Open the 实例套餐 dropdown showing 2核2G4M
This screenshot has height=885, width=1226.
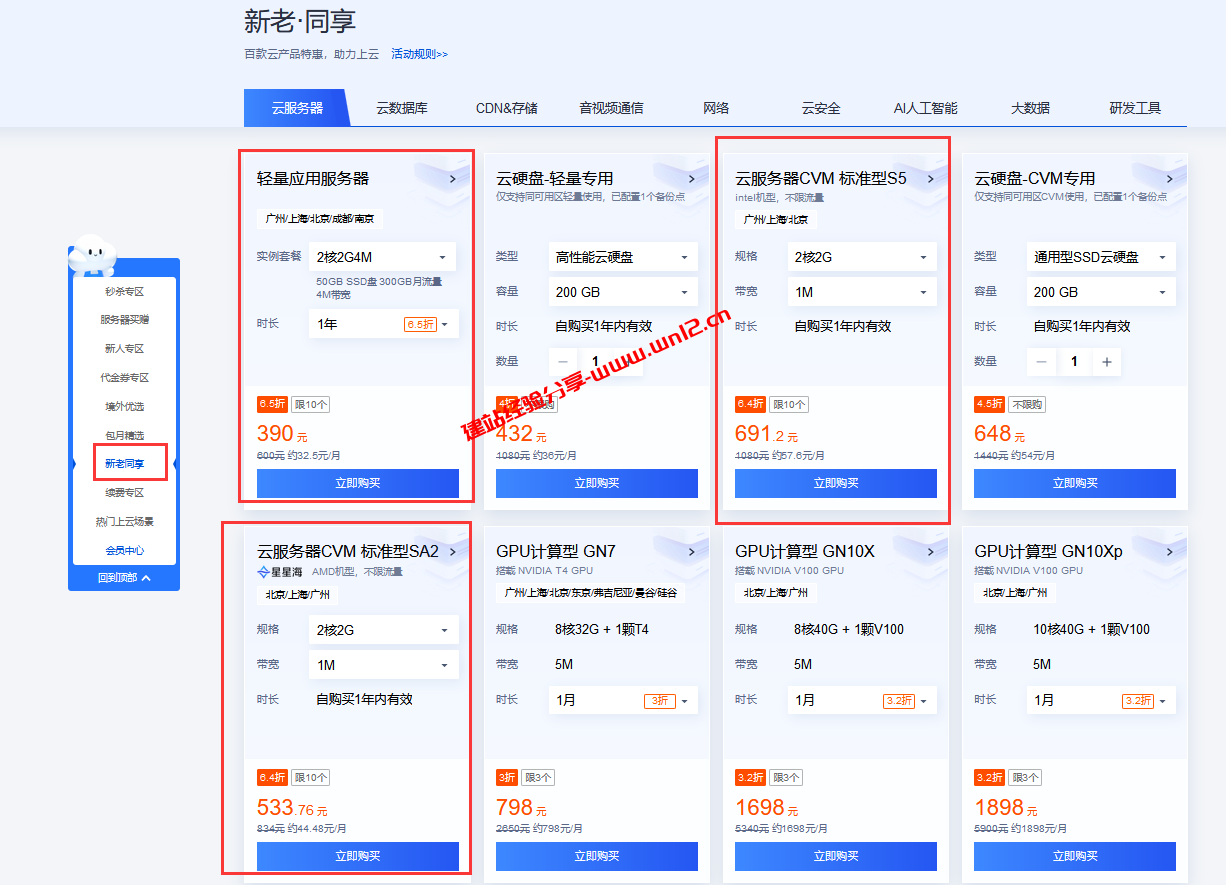[382, 257]
